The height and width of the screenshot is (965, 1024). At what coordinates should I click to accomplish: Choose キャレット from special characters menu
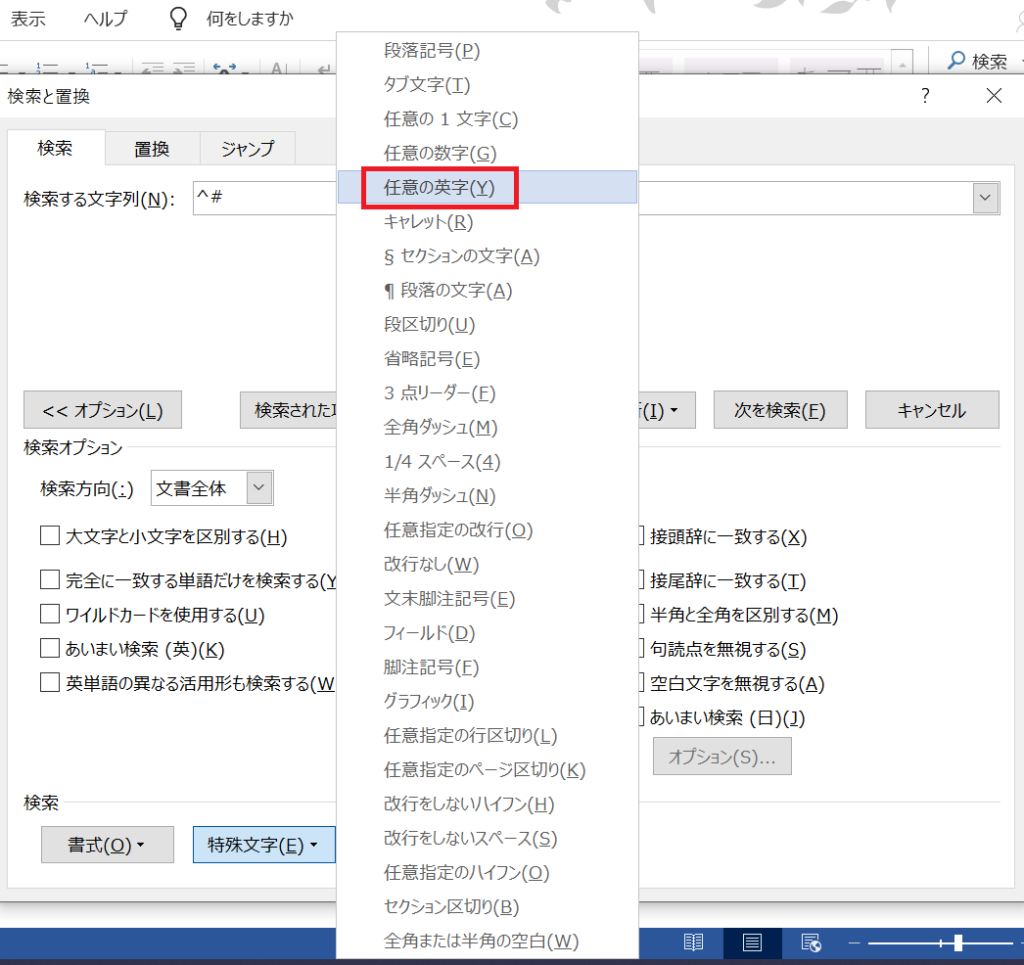(429, 221)
